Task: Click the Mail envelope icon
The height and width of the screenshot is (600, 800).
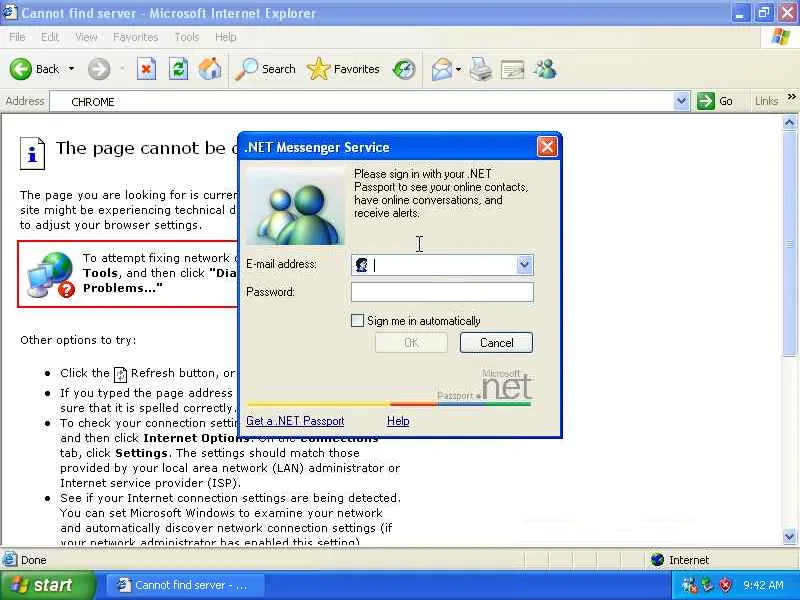Action: tap(441, 69)
